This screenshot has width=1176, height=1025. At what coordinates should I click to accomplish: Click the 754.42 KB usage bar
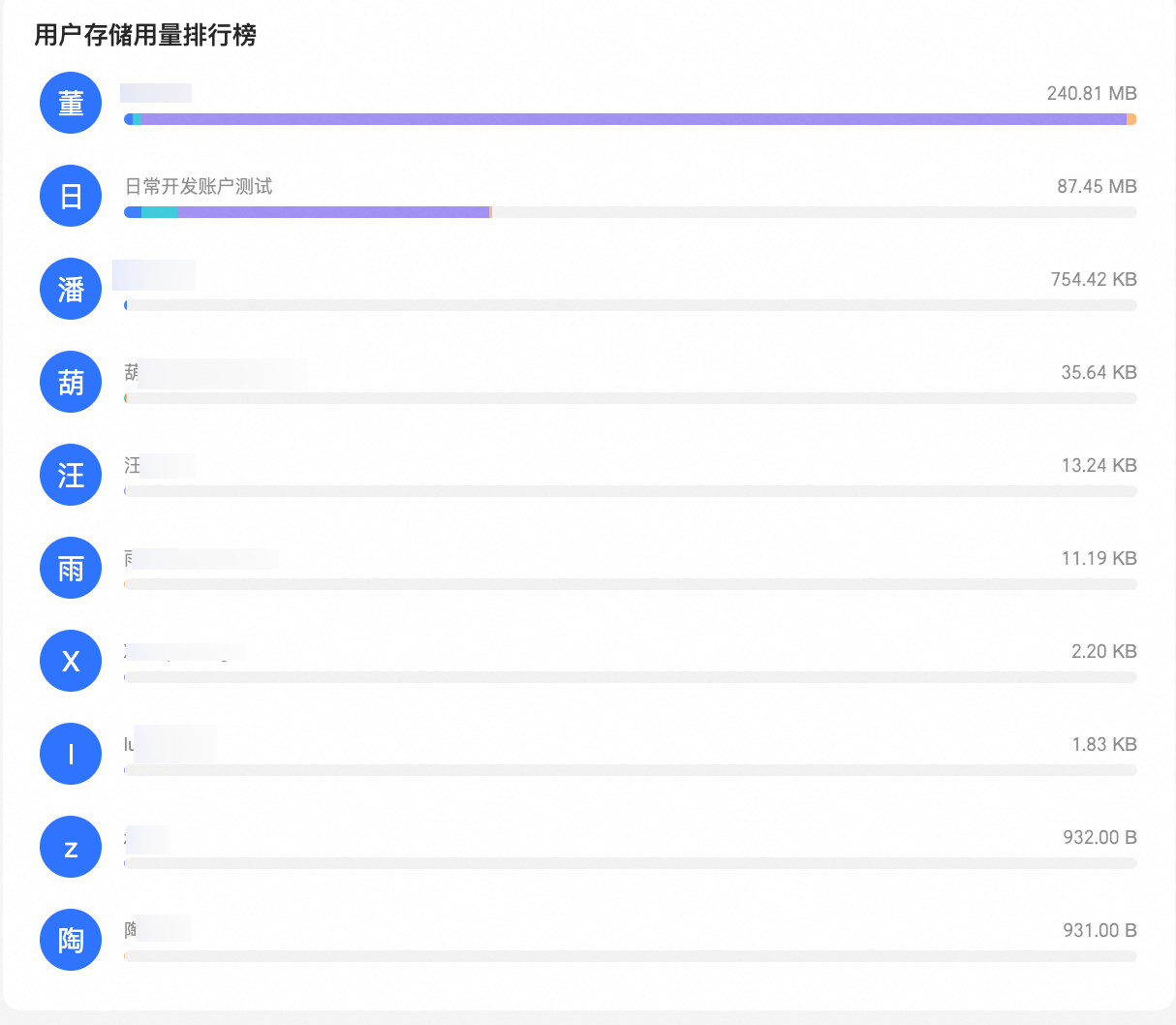click(x=630, y=305)
